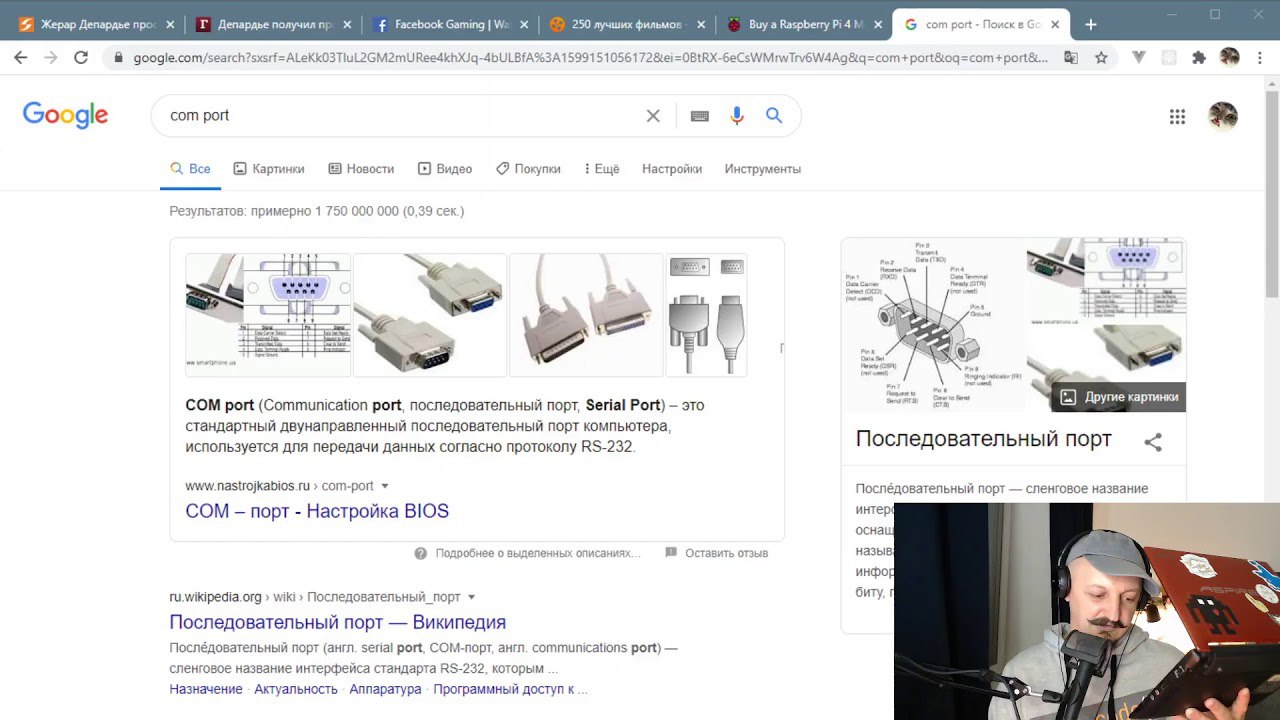Expand dropdown arrow next to nastrojkabios.ru URL
The width and height of the screenshot is (1280, 720).
click(385, 486)
